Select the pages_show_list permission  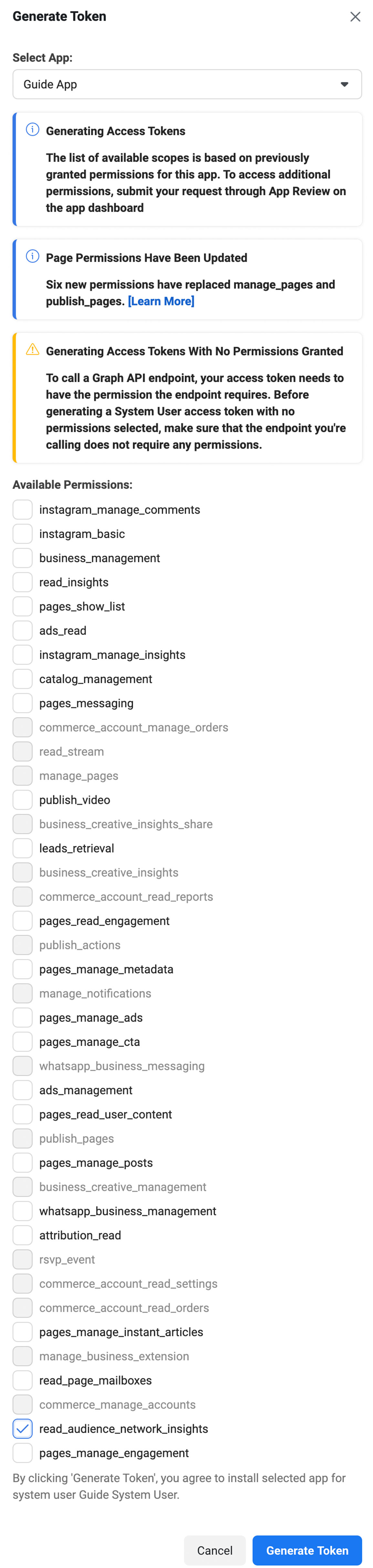(x=23, y=606)
